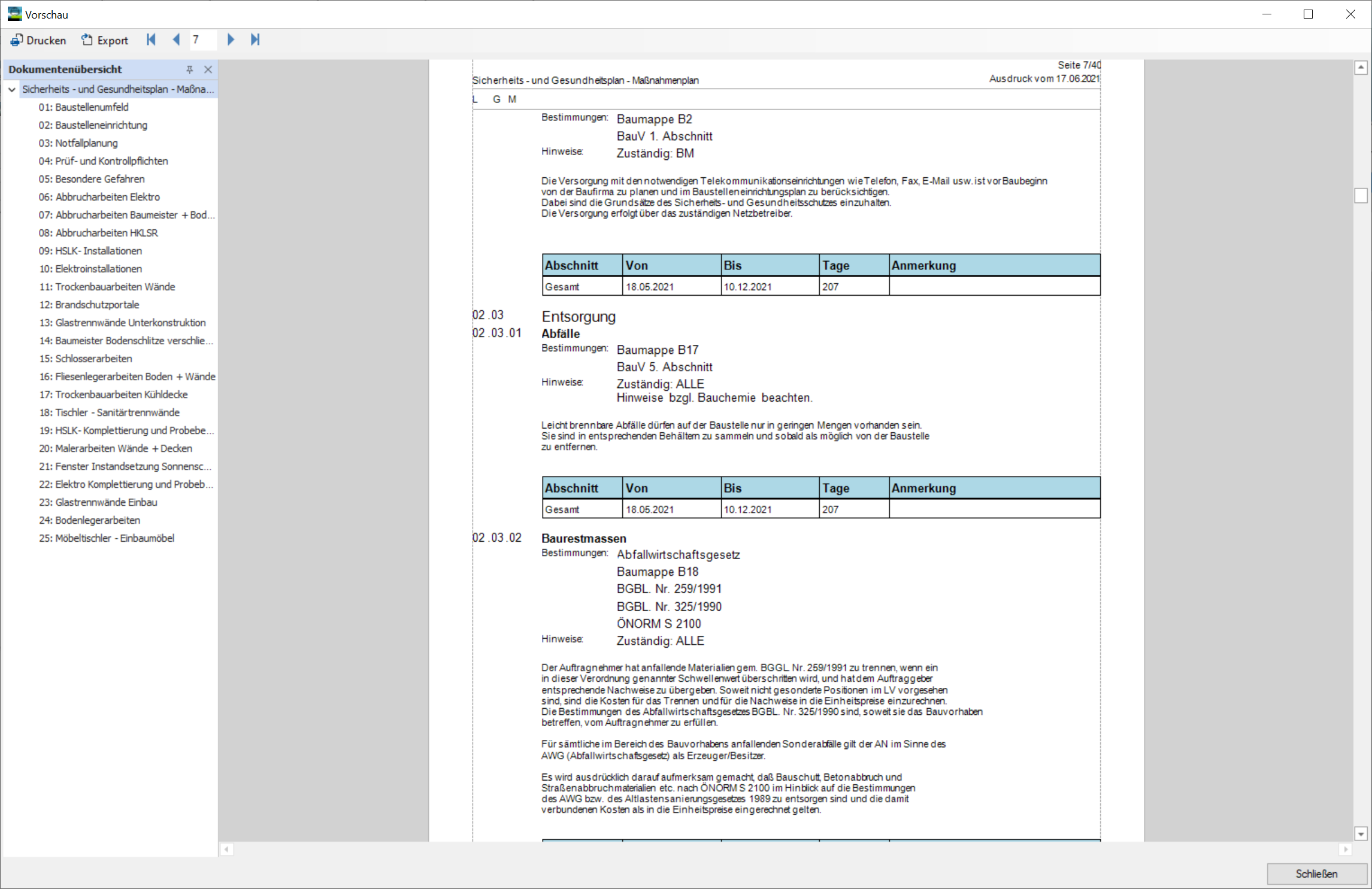Click the Export button
Image resolution: width=1372 pixels, height=889 pixels.
[105, 40]
